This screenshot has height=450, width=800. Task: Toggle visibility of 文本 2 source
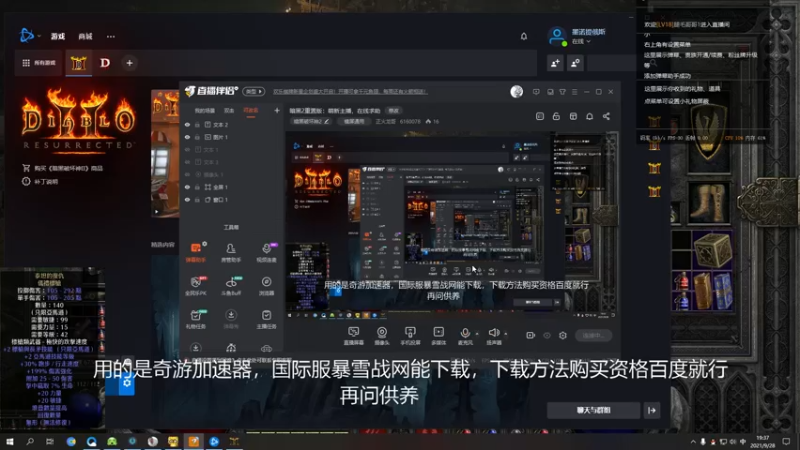pyautogui.click(x=187, y=124)
